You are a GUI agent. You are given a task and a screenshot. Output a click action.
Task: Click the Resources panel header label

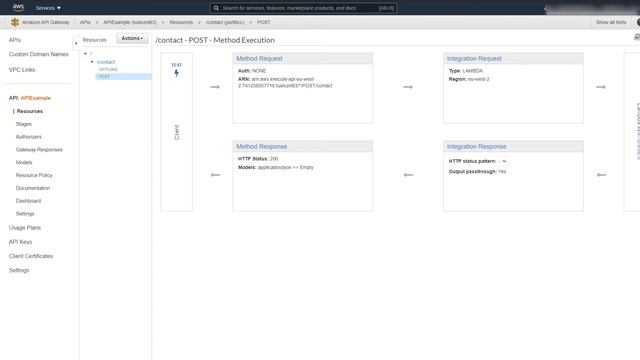(94, 40)
